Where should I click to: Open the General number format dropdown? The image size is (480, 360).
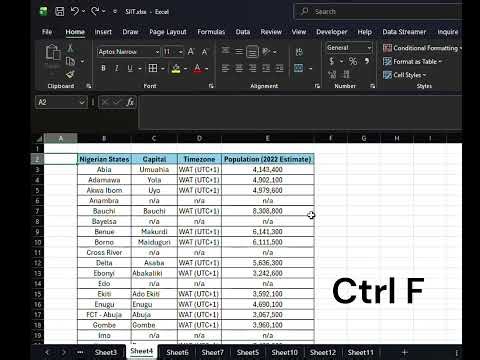click(x=369, y=48)
